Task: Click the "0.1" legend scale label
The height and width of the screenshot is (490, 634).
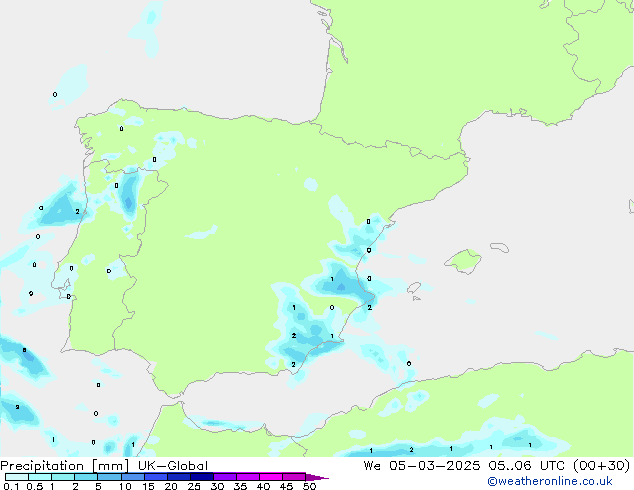Action: [11, 486]
